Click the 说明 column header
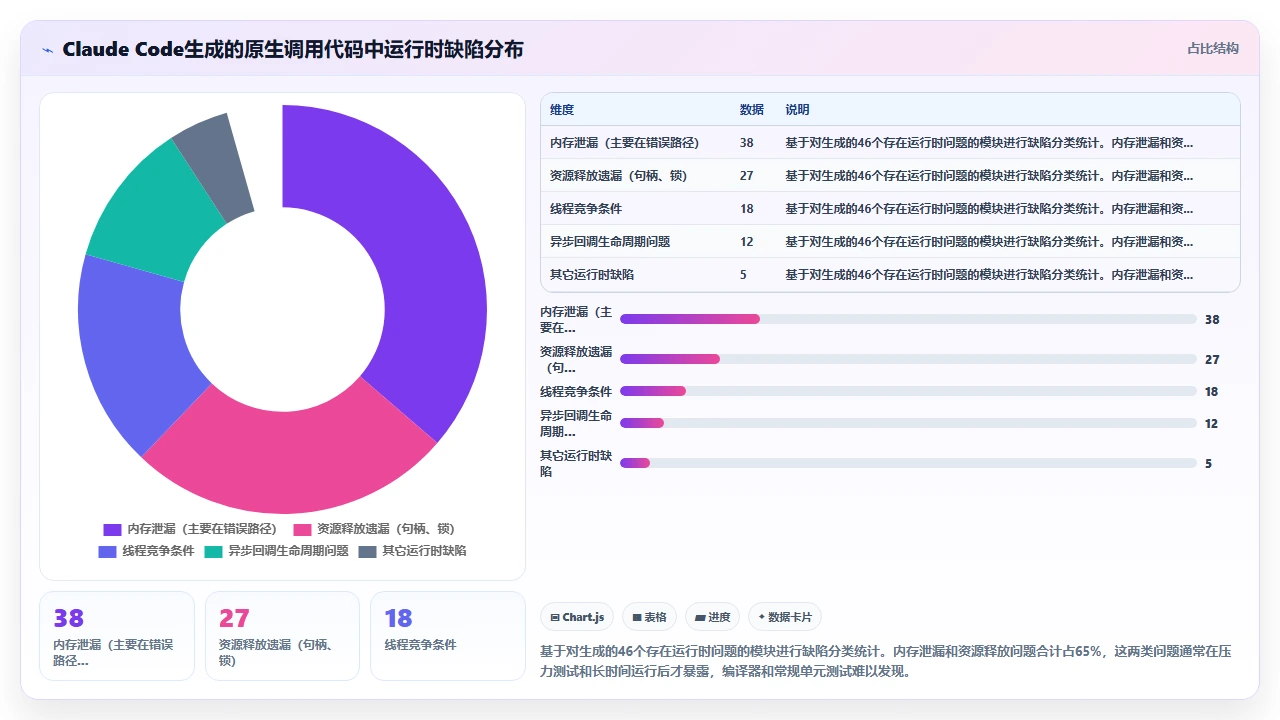This screenshot has height=720, width=1280. pyautogui.click(x=797, y=109)
